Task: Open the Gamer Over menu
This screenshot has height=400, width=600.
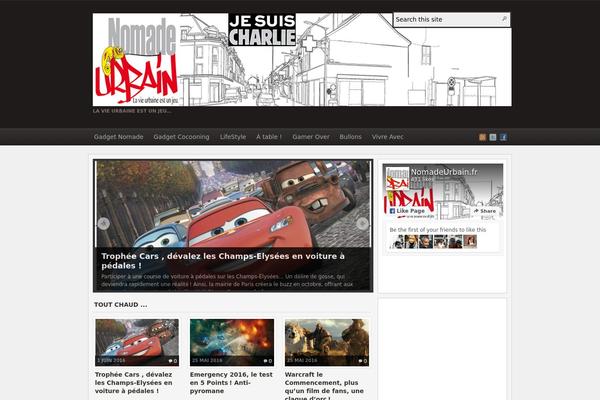Action: point(311,137)
